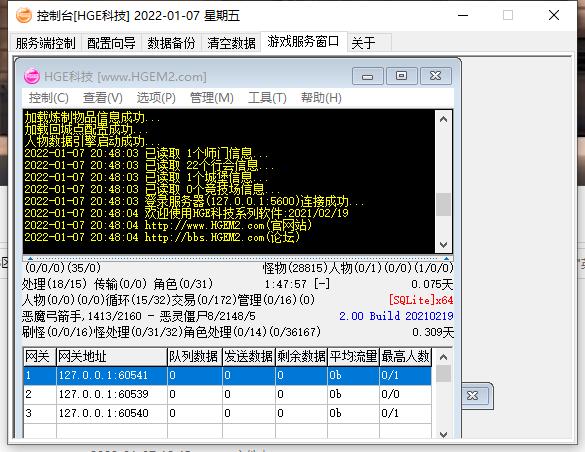Image resolution: width=585 pixels, height=452 pixels.
Task: Click the 网关地址 column header
Action: pyautogui.click(x=112, y=357)
